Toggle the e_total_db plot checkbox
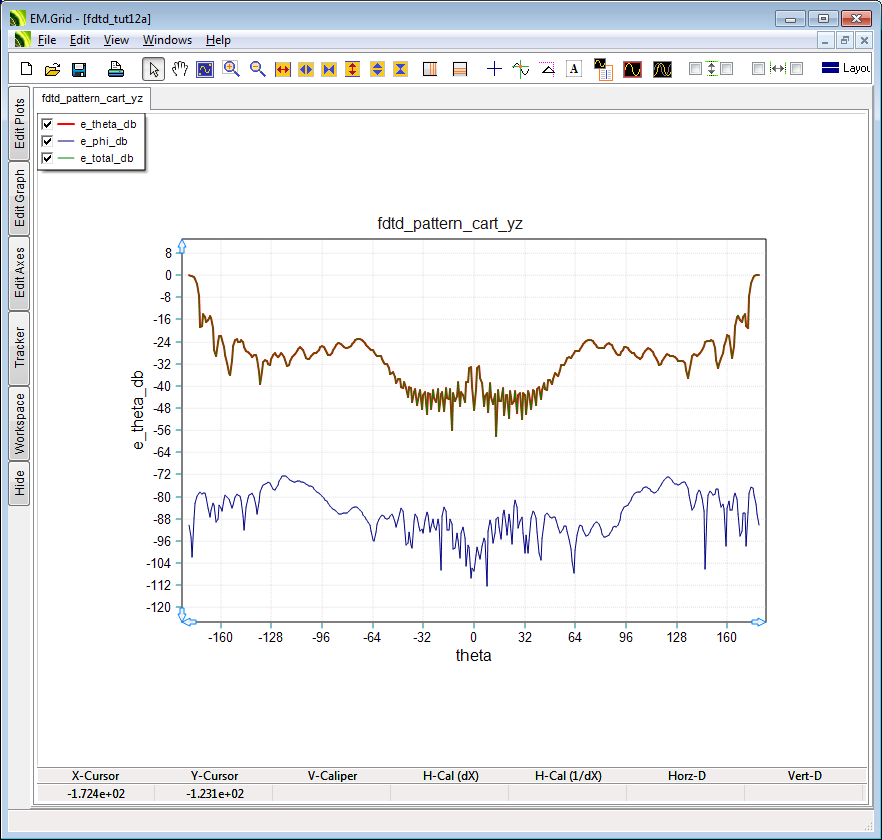The image size is (882, 840). point(47,158)
